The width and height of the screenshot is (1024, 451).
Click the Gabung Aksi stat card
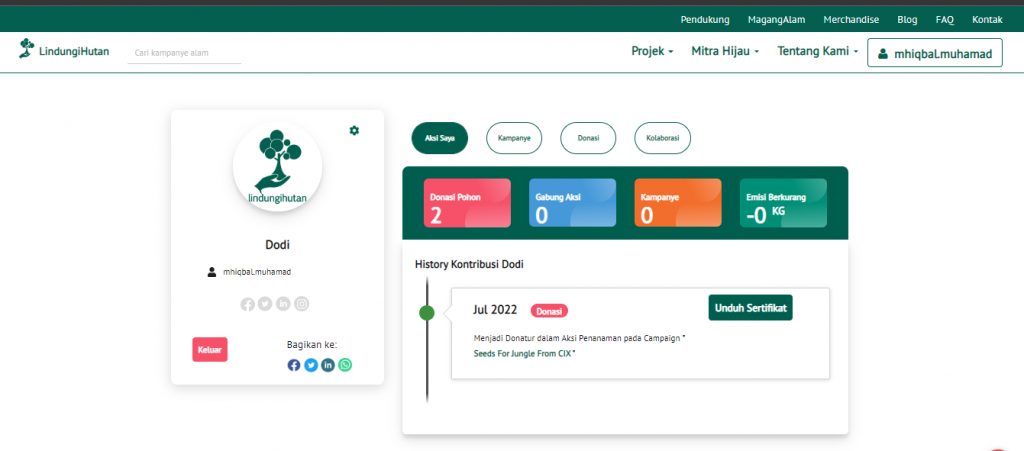572,203
